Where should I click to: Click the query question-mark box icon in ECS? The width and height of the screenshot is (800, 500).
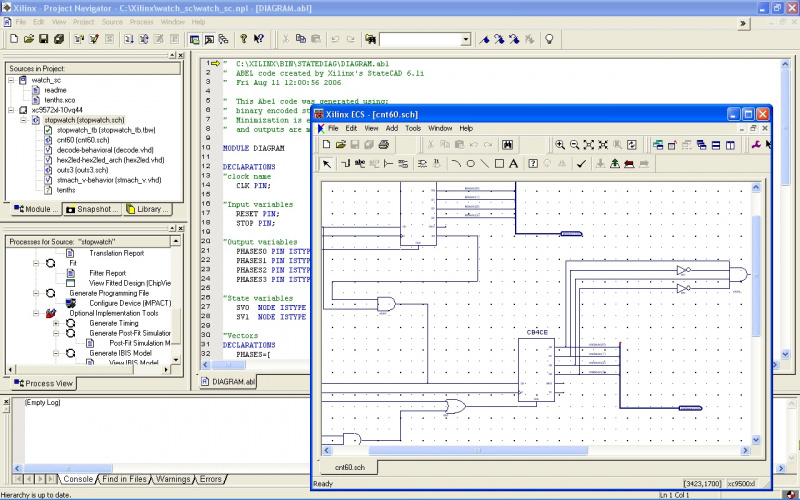coord(533,164)
